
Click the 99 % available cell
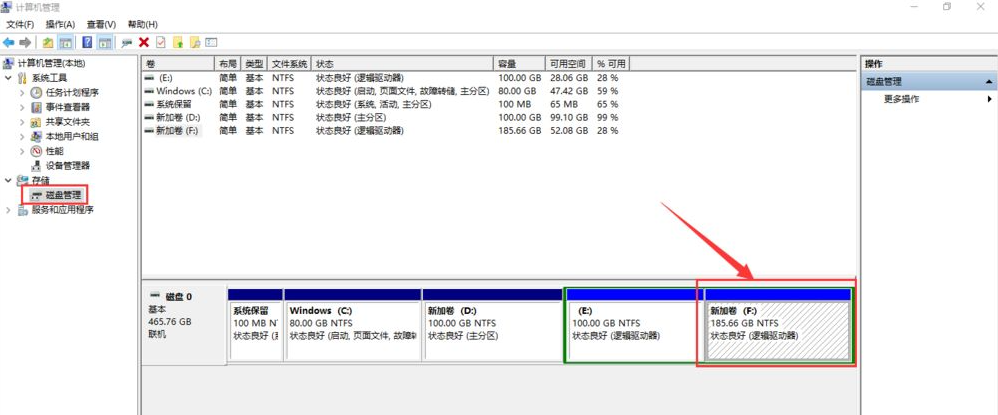point(607,117)
